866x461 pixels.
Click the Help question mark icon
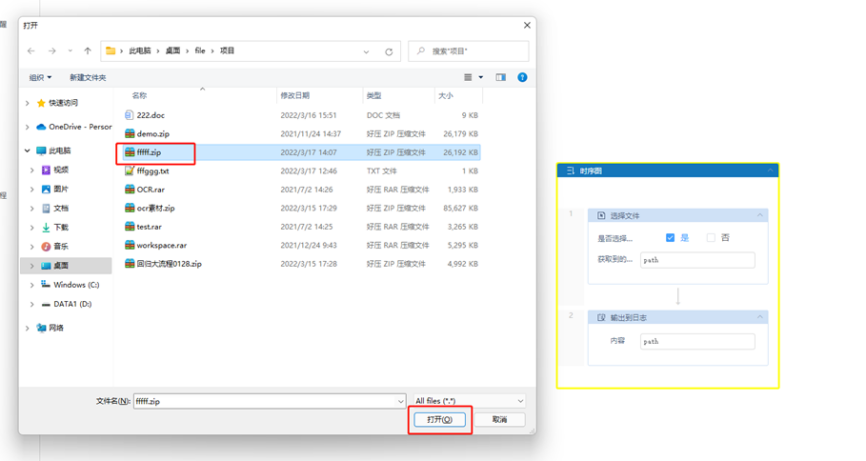tap(522, 77)
